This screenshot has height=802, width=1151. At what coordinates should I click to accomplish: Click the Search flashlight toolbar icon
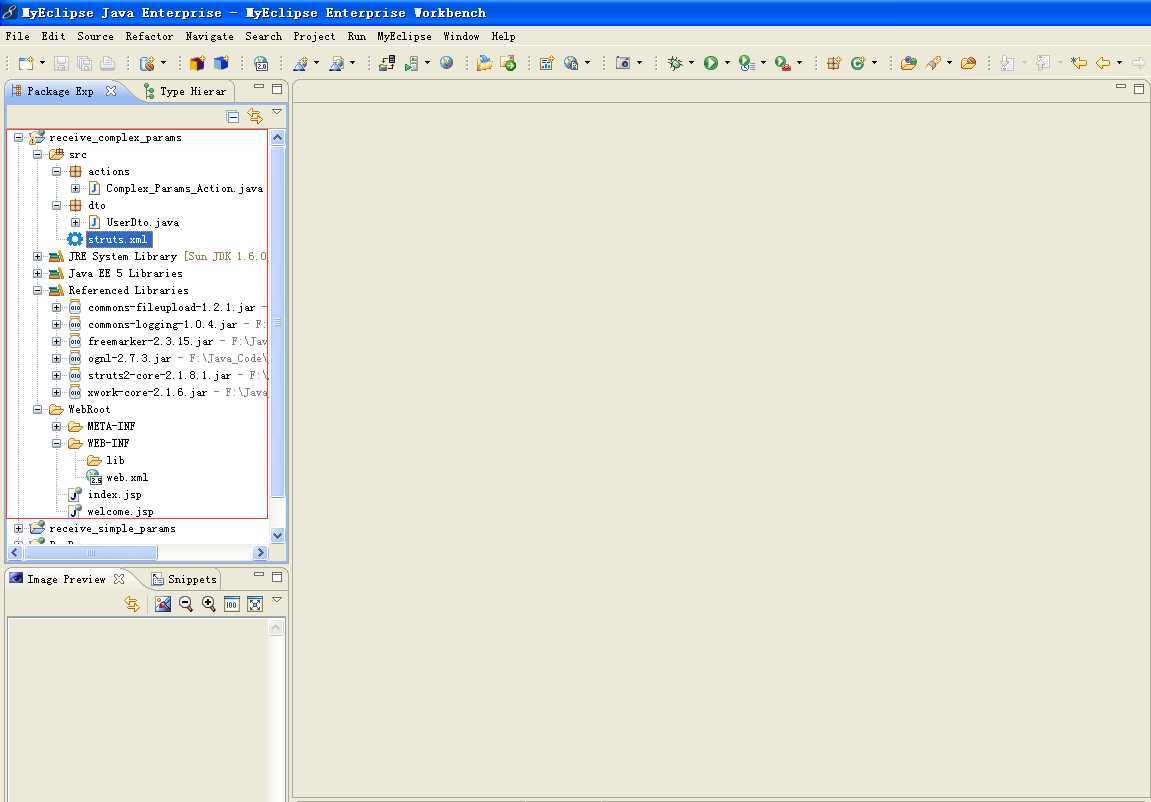(933, 63)
